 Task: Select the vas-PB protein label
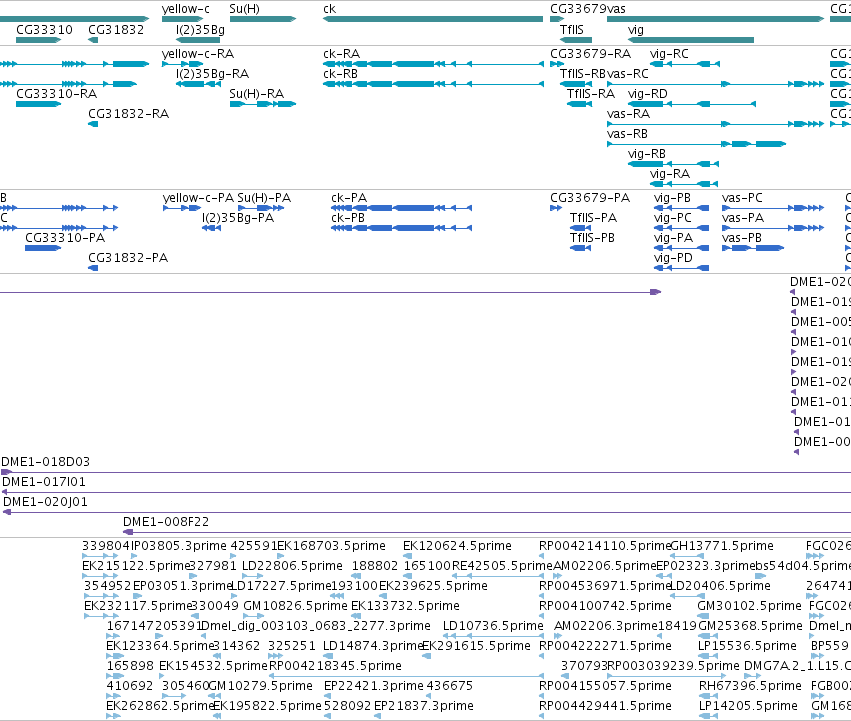coord(741,238)
